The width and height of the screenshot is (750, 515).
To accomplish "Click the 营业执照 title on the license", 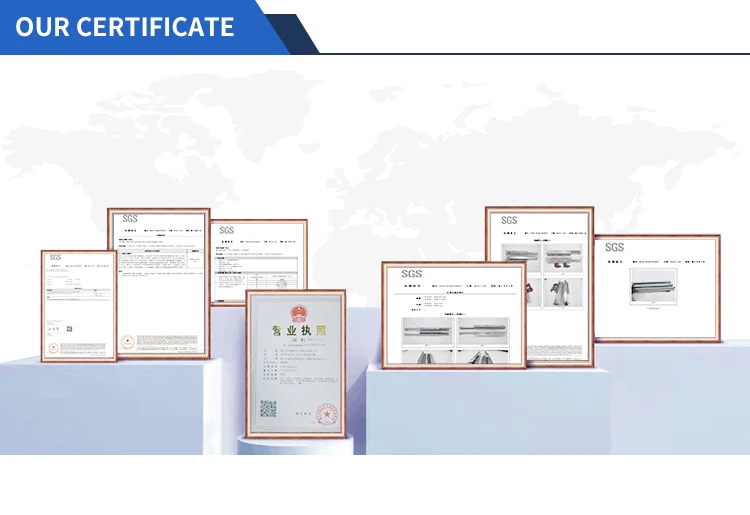I will pyautogui.click(x=295, y=332).
